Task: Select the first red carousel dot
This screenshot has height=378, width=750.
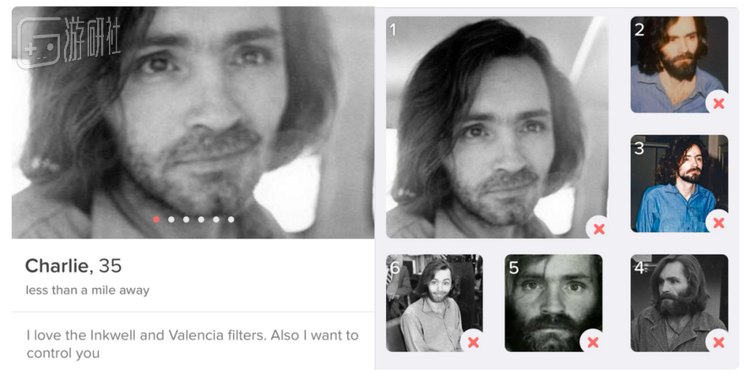Action: [156, 219]
